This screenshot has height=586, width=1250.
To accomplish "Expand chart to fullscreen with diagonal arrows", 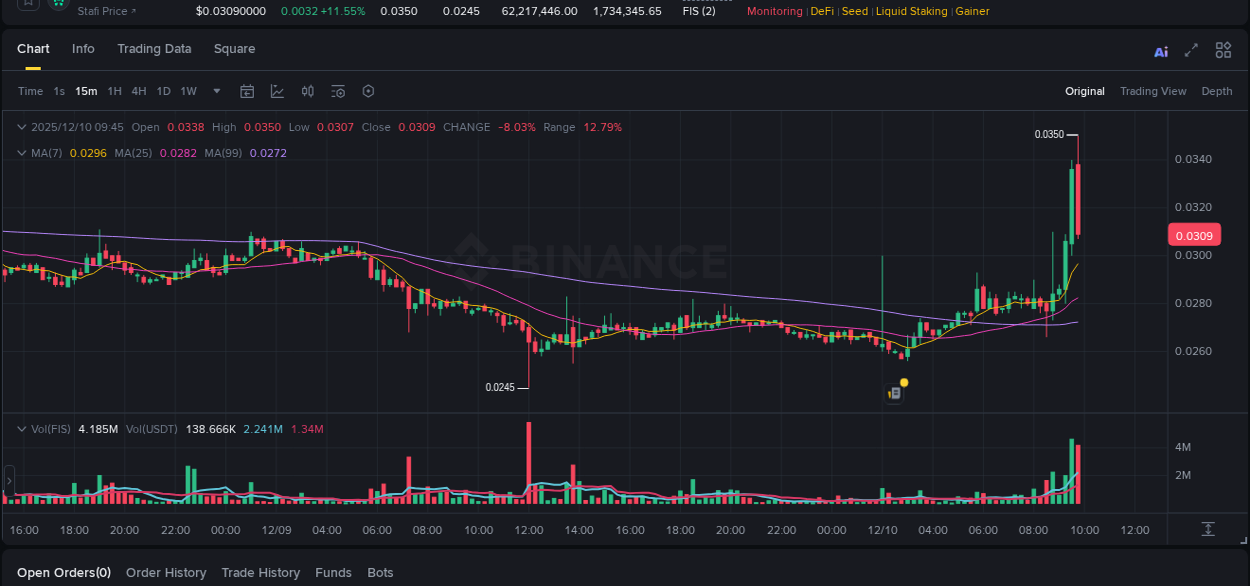I will point(1191,50).
